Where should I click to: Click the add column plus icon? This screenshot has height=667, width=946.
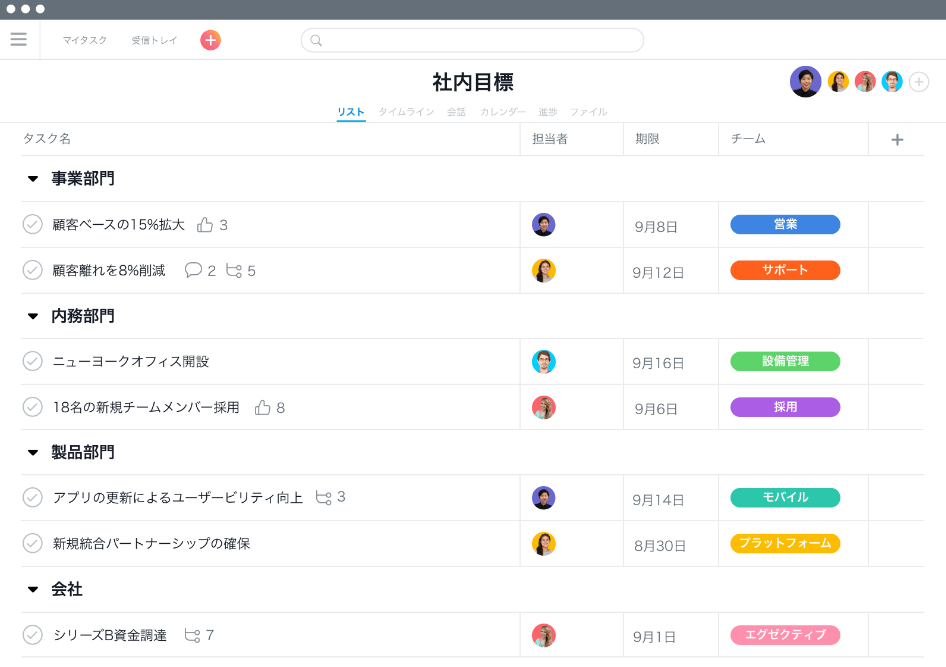[896, 140]
